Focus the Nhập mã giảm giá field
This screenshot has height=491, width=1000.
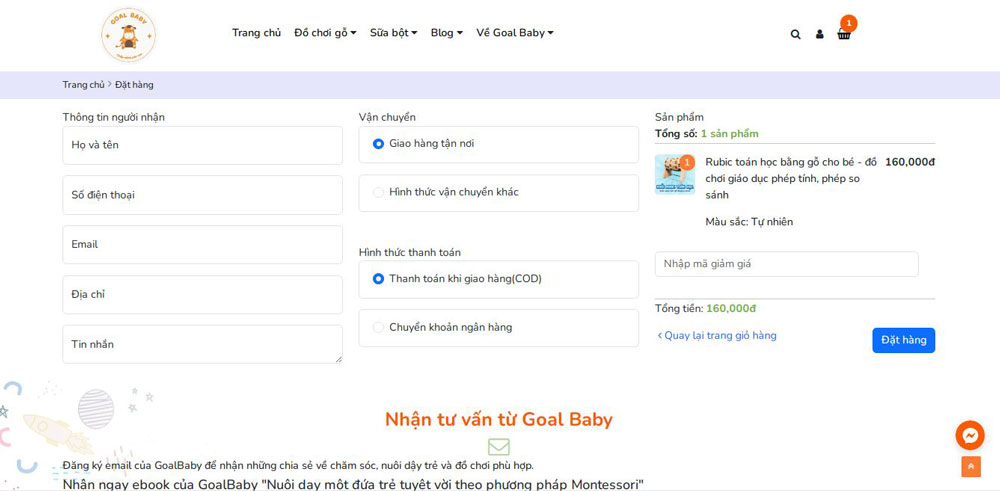786,264
